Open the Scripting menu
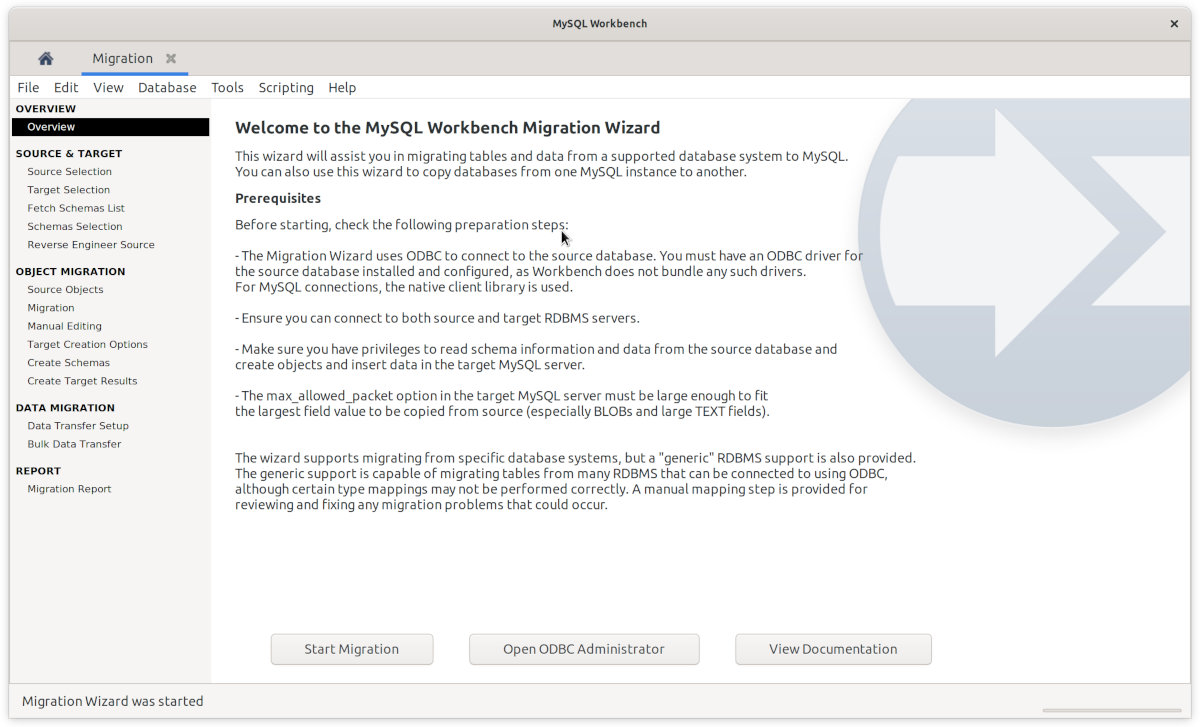 tap(286, 88)
